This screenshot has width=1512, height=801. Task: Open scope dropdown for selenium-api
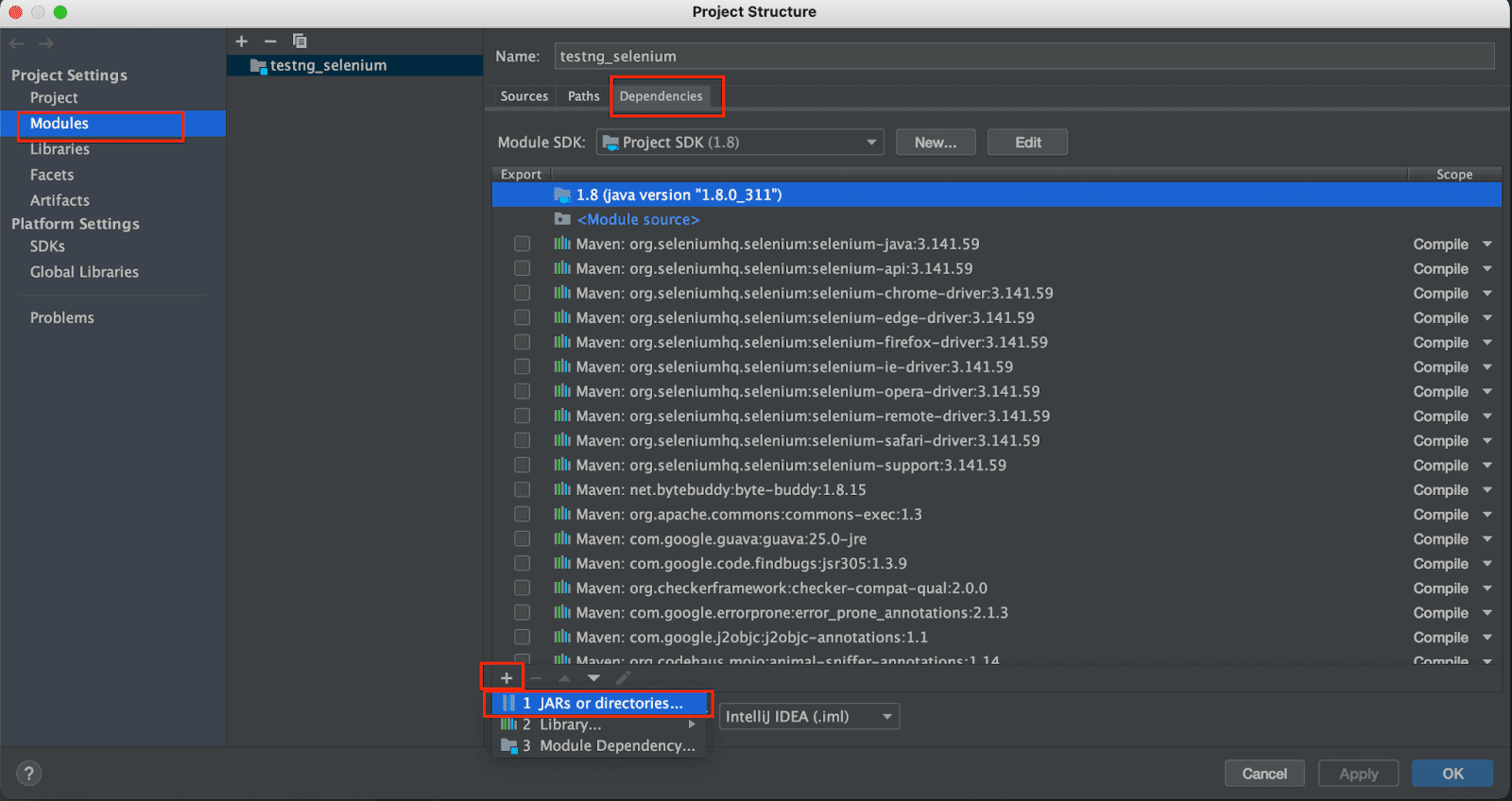point(1487,268)
